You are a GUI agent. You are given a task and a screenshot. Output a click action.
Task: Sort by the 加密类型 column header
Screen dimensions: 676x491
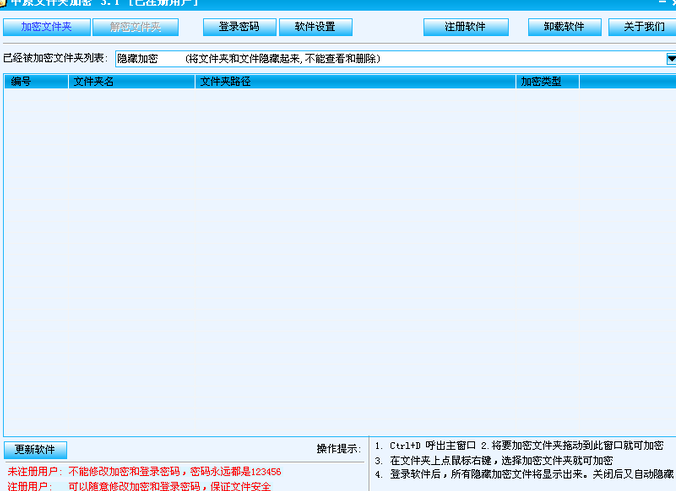[x=548, y=81]
